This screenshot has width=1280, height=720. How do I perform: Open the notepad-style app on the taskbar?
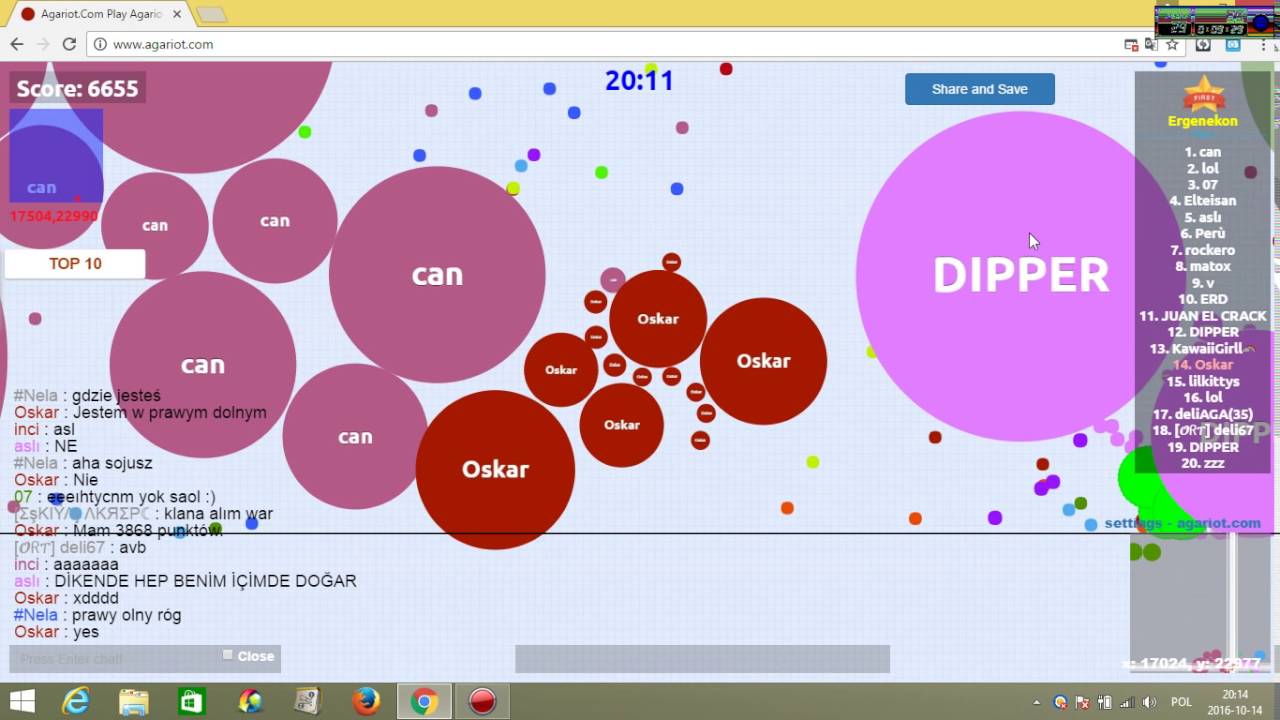[x=307, y=701]
